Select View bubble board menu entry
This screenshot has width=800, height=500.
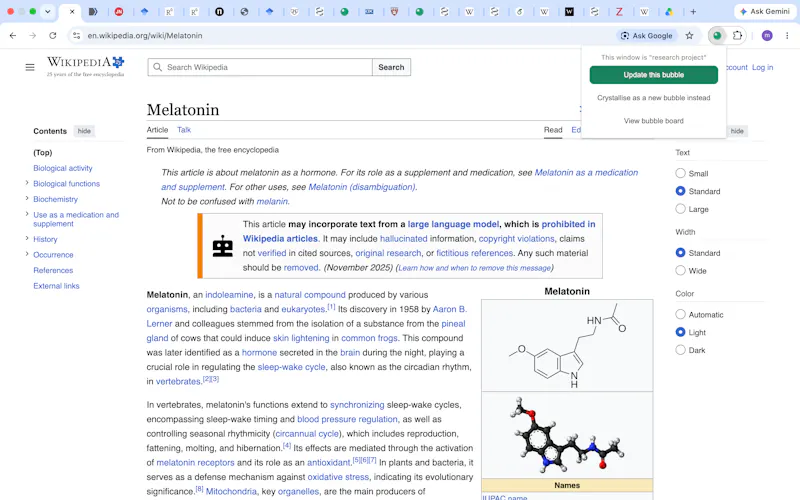pos(654,121)
